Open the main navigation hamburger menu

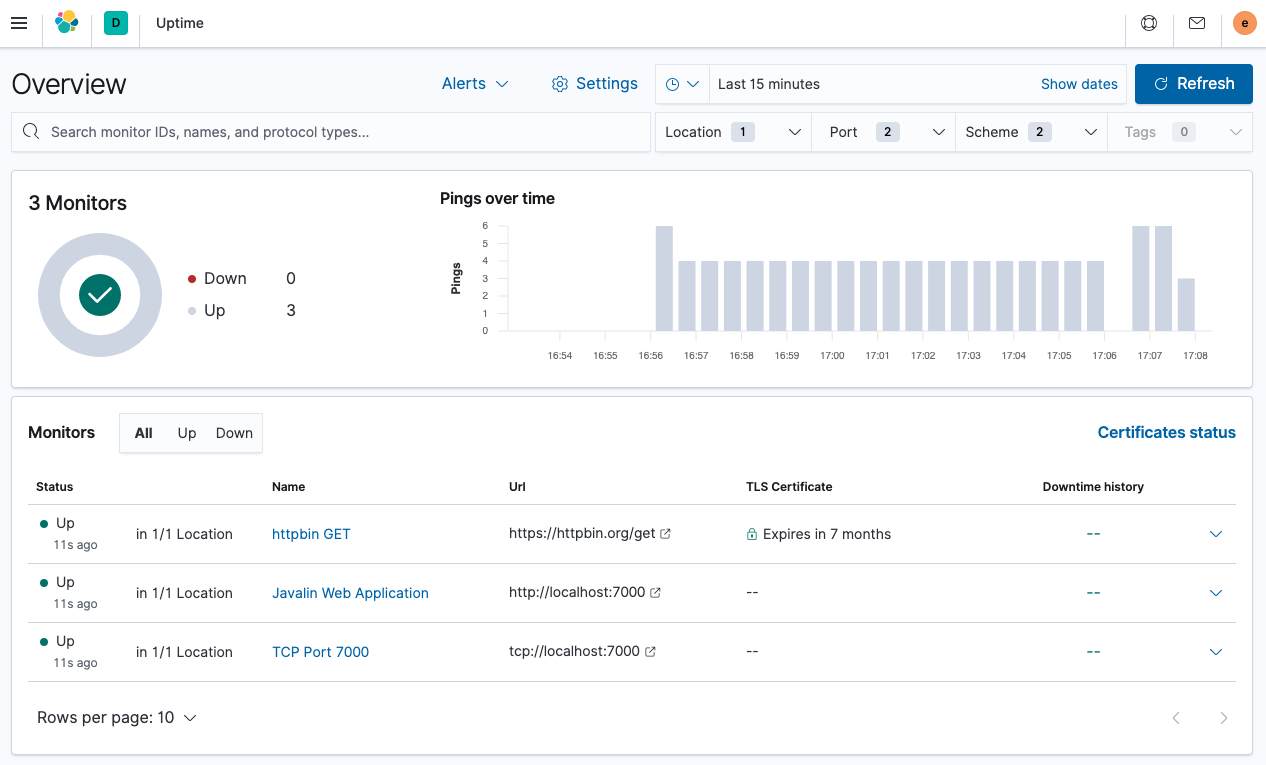(x=19, y=23)
